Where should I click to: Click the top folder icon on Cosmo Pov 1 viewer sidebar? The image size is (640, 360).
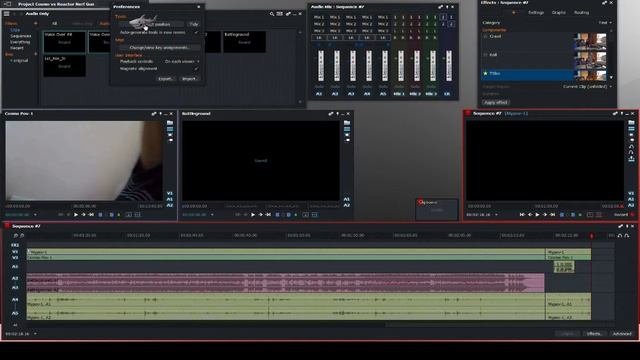[x=170, y=122]
